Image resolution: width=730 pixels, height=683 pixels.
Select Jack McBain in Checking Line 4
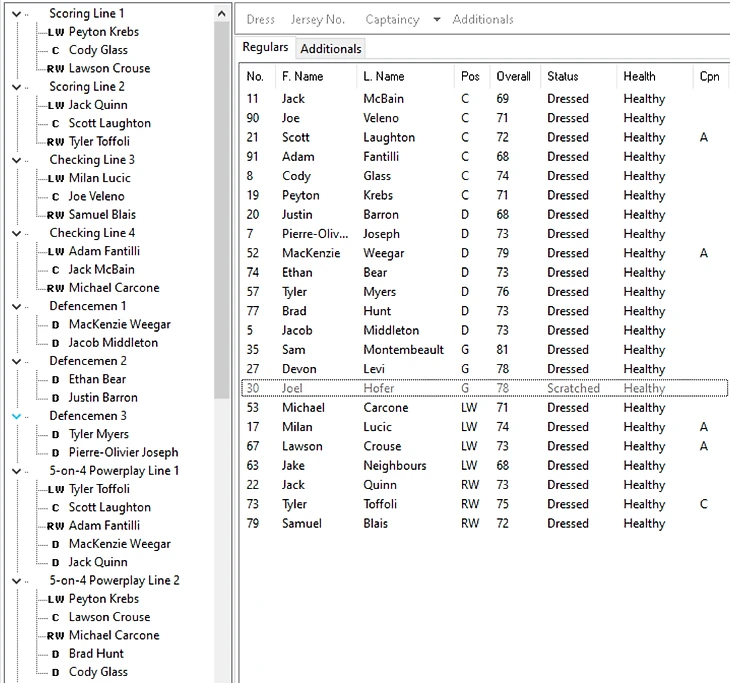tap(101, 270)
